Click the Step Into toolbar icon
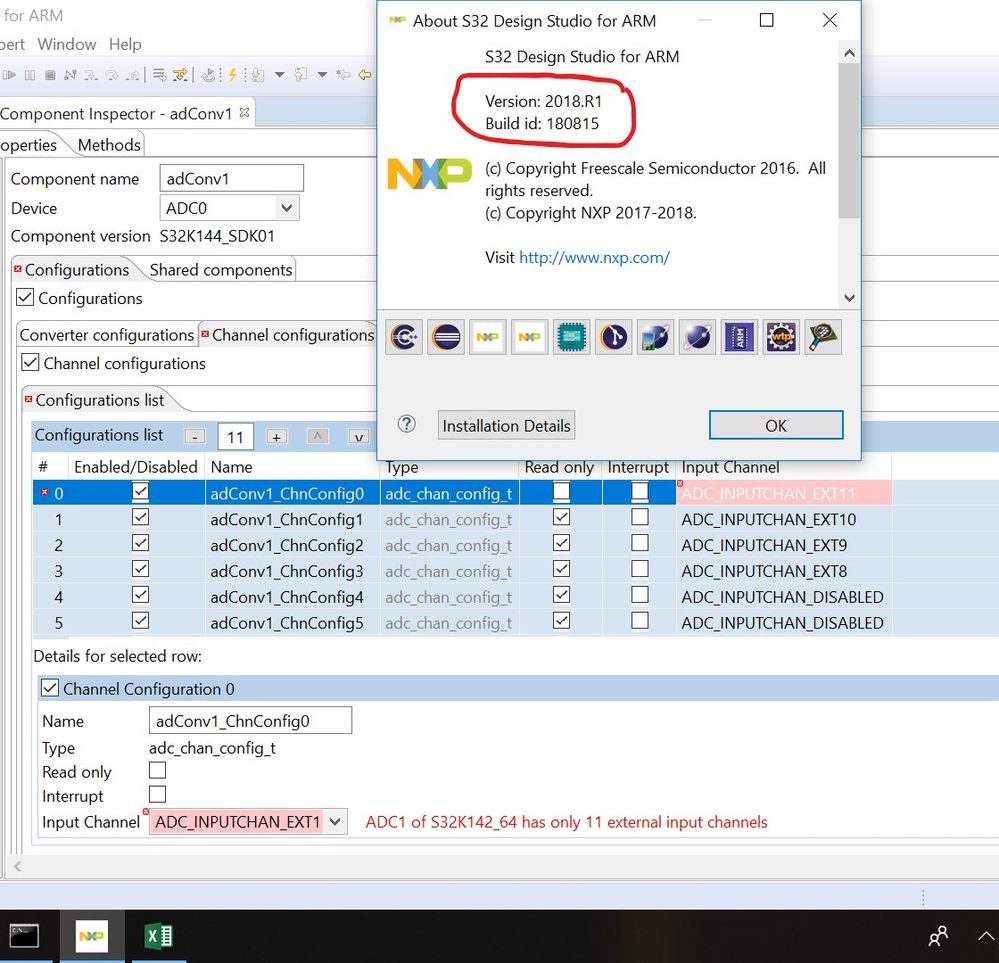Image resolution: width=999 pixels, height=963 pixels. coord(91,75)
